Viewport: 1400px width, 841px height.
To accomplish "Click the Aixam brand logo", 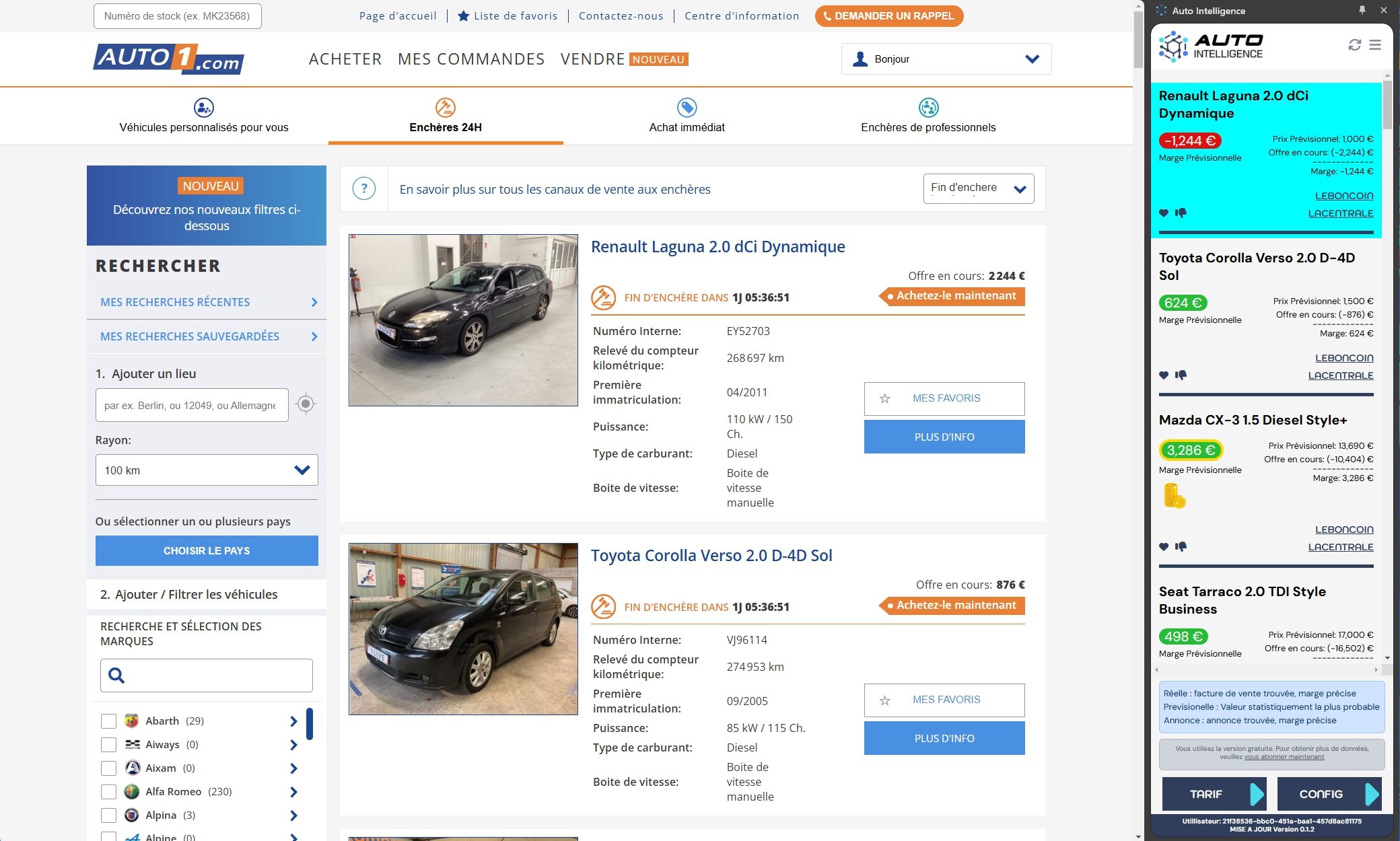I will pyautogui.click(x=133, y=768).
